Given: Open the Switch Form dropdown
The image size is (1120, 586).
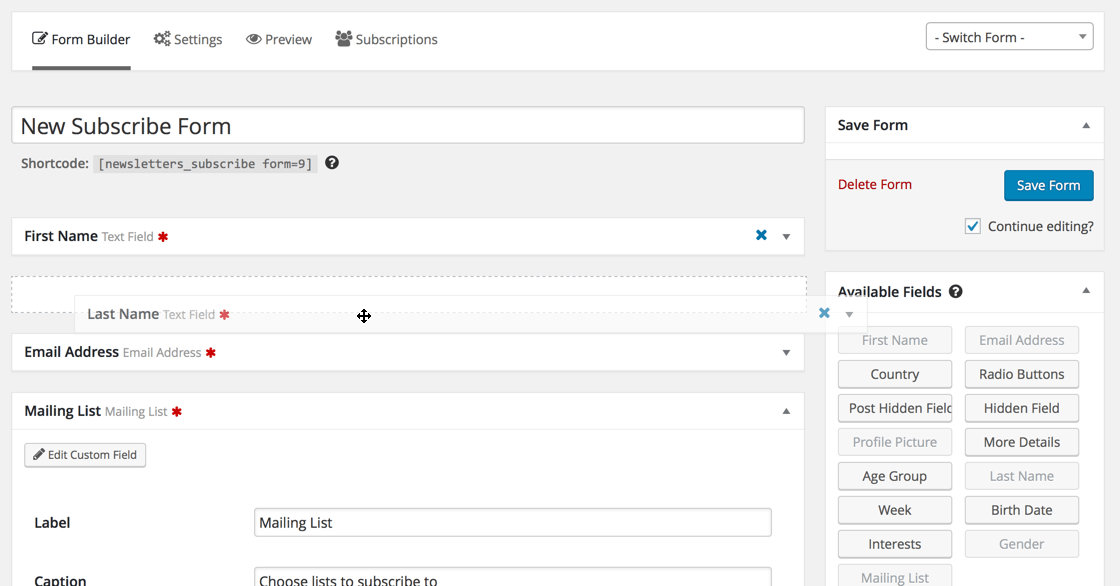Looking at the screenshot, I should click(x=1009, y=35).
